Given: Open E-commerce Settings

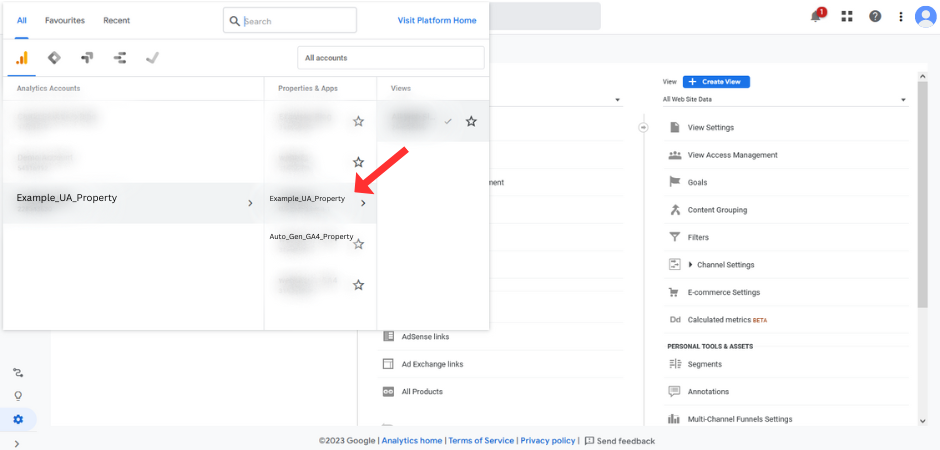Looking at the screenshot, I should [x=724, y=292].
